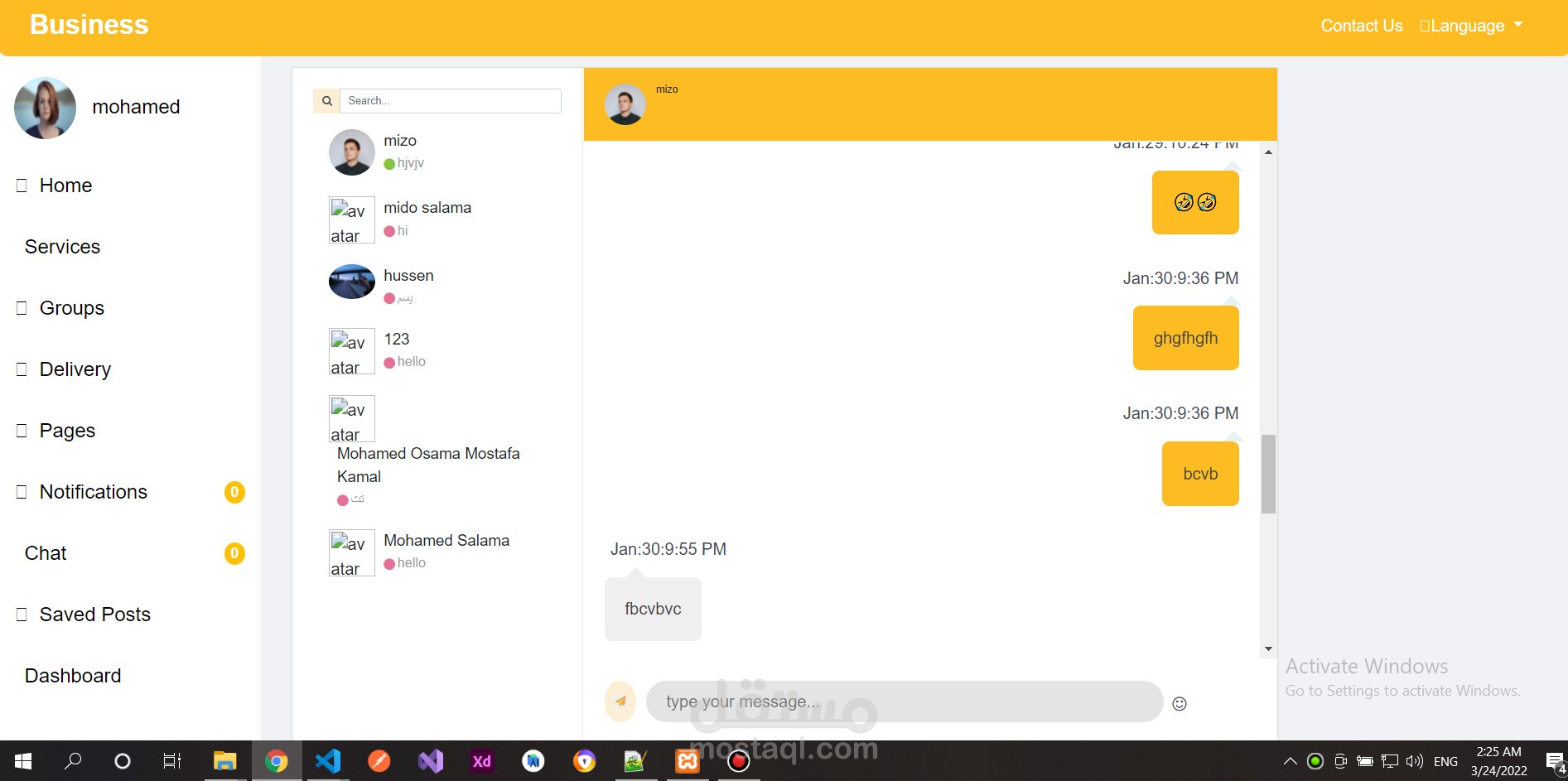Click ENG language indicator
This screenshot has width=1568, height=781.
coord(1445,762)
